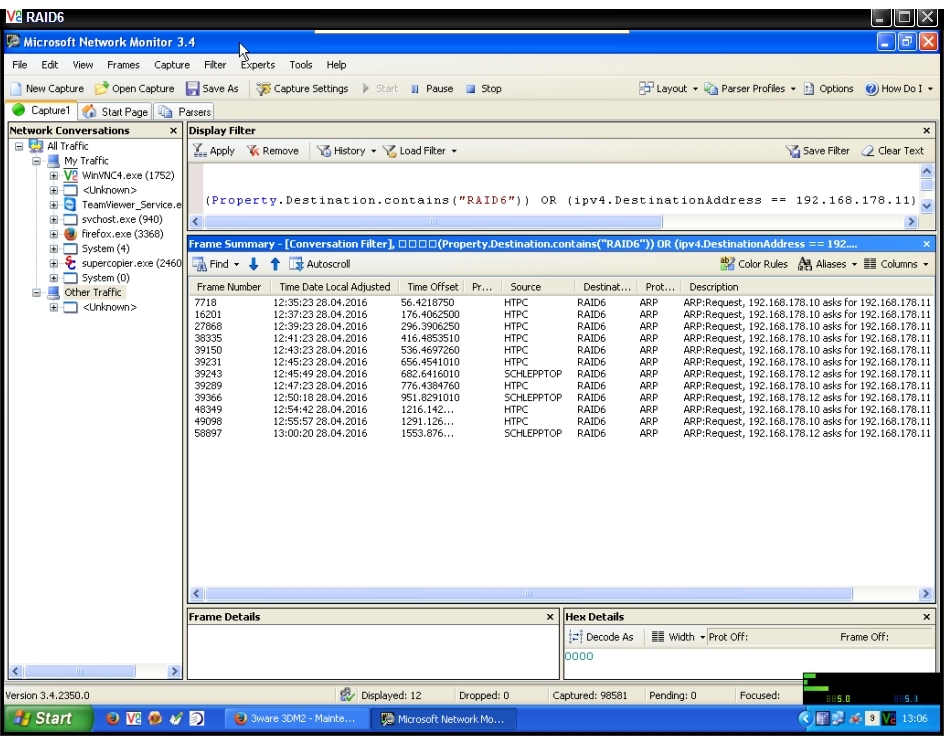Open filter History dropdown
Viewport: 944px width, 736px height.
(x=346, y=151)
